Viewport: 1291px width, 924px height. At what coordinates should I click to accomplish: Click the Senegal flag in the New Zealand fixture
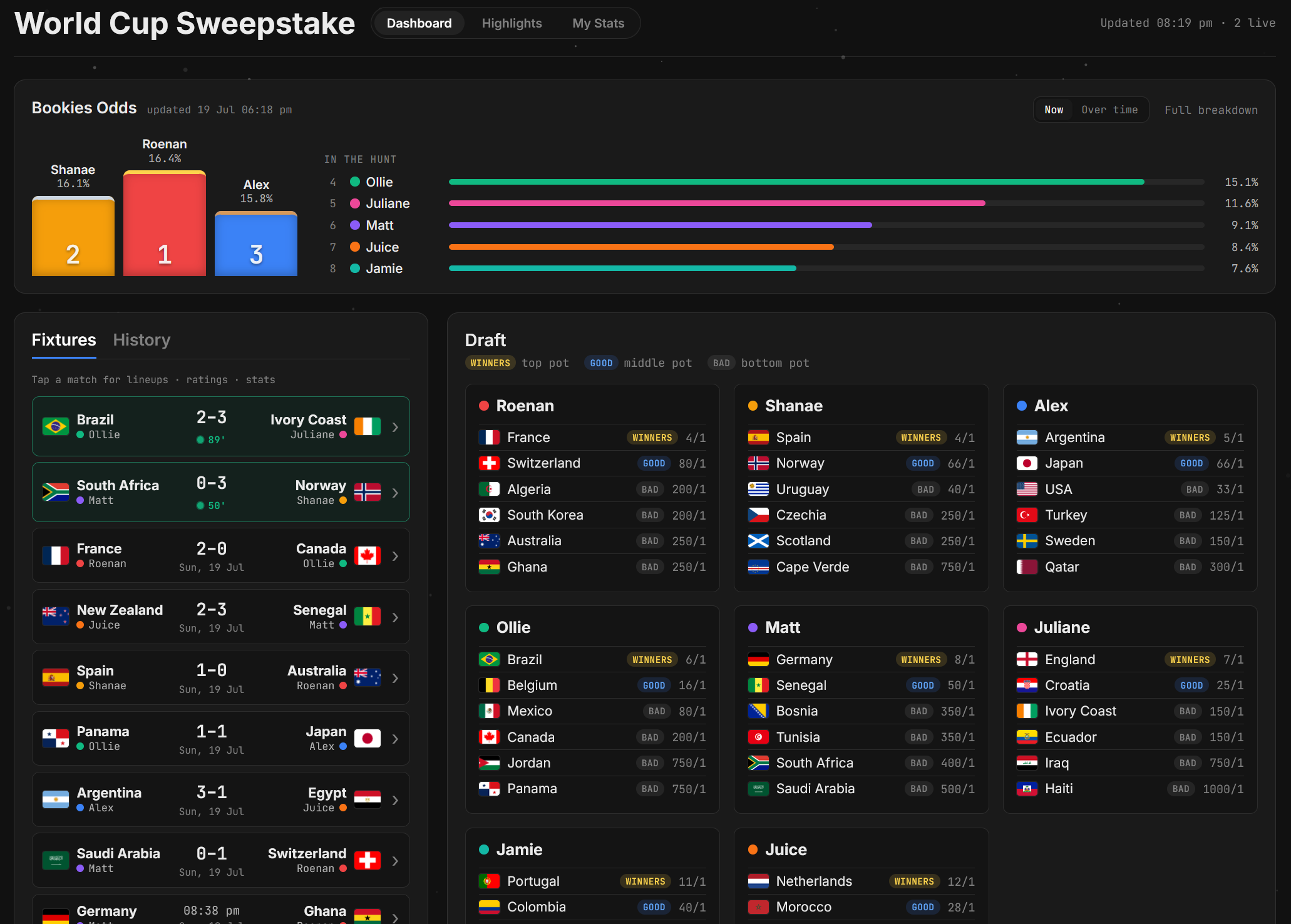pyautogui.click(x=368, y=617)
